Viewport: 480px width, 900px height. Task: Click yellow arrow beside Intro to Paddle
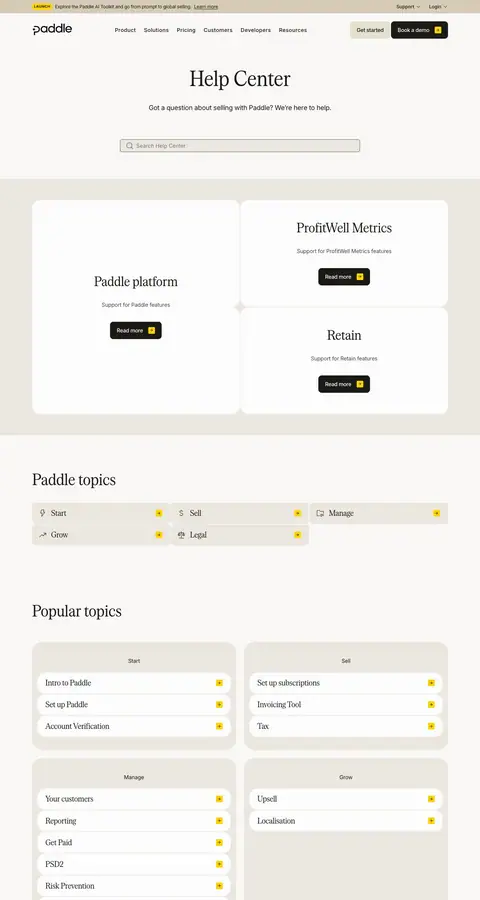click(219, 683)
